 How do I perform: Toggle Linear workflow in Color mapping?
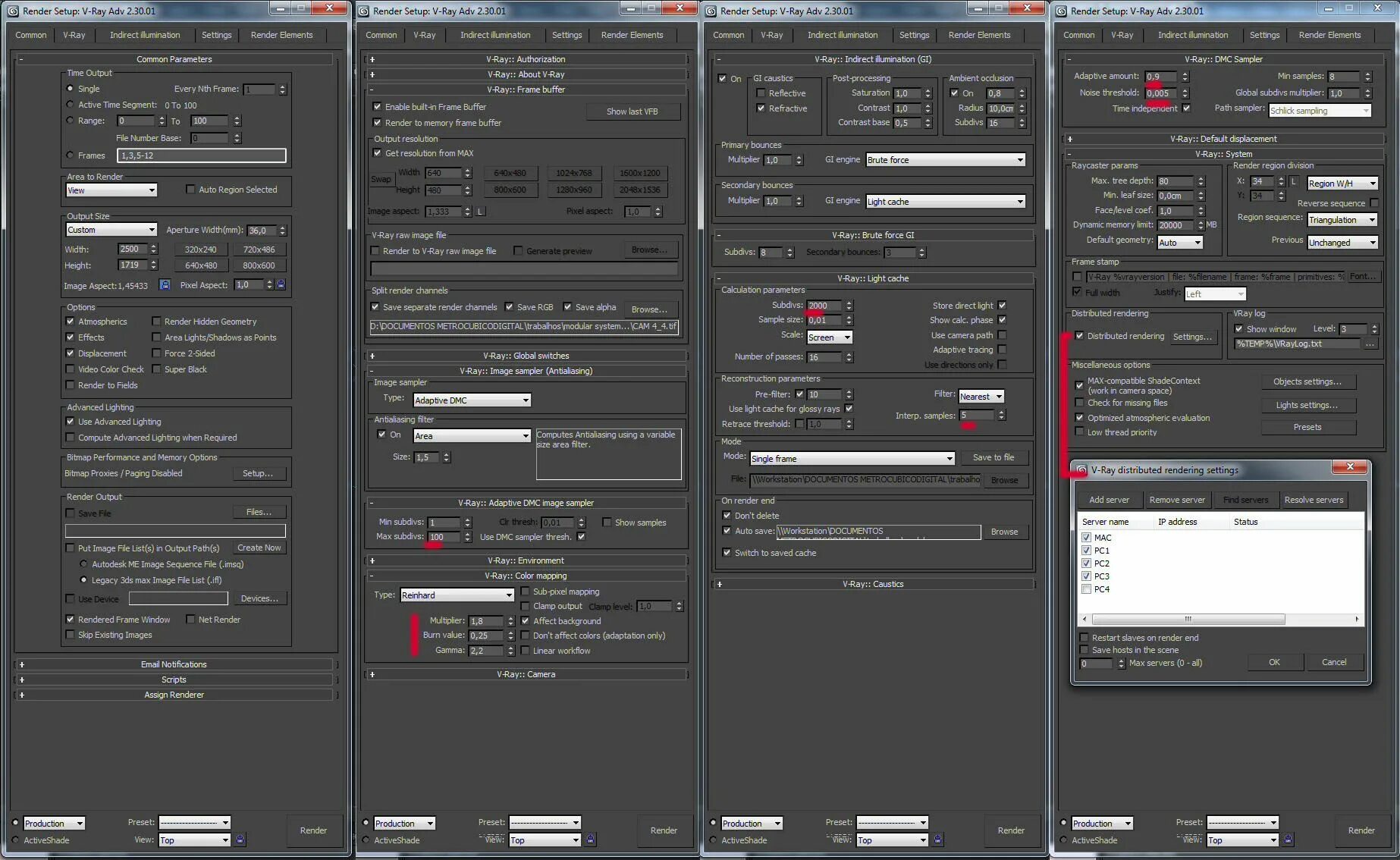[525, 651]
